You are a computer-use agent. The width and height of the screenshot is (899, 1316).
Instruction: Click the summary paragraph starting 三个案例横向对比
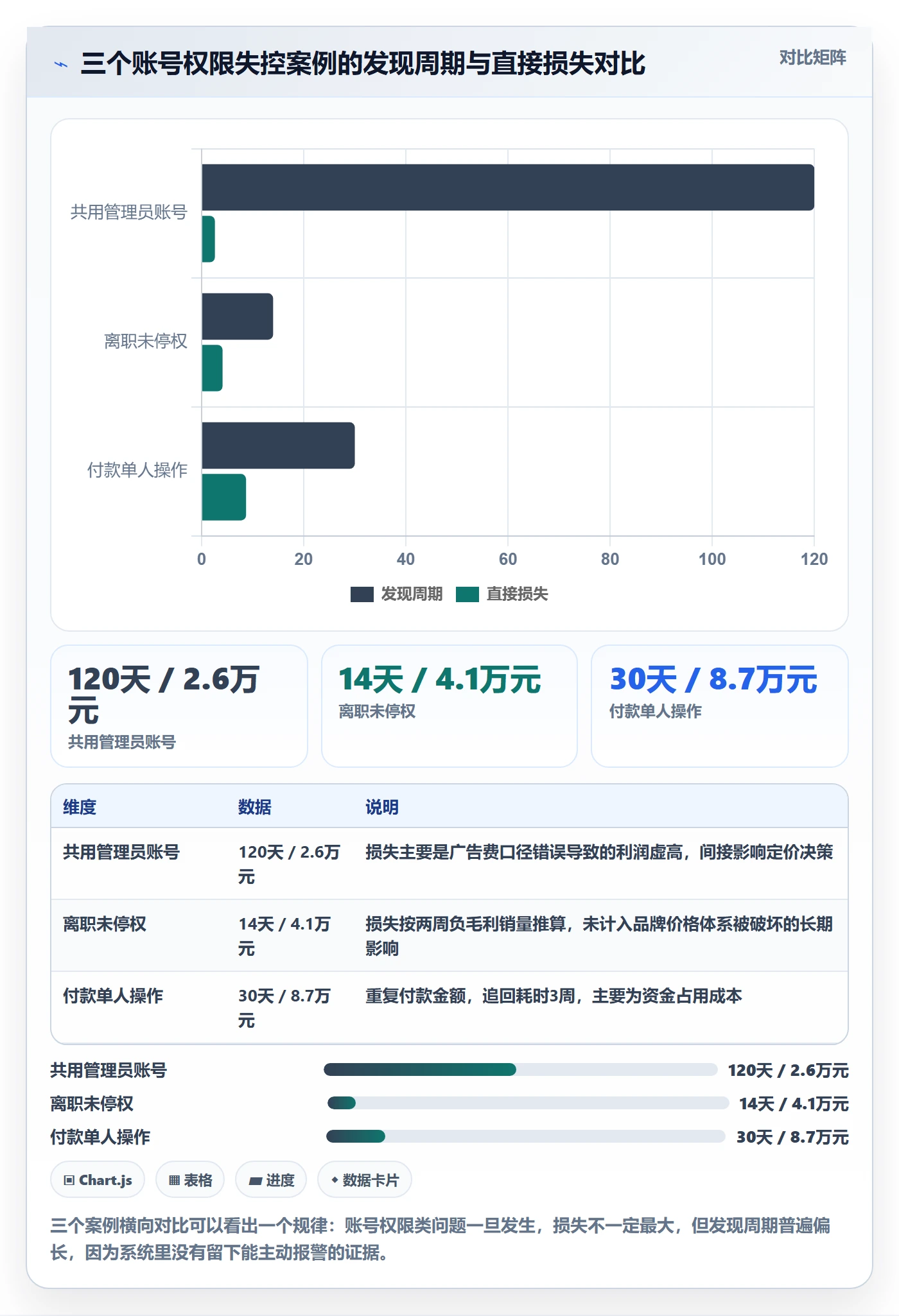point(441,1239)
